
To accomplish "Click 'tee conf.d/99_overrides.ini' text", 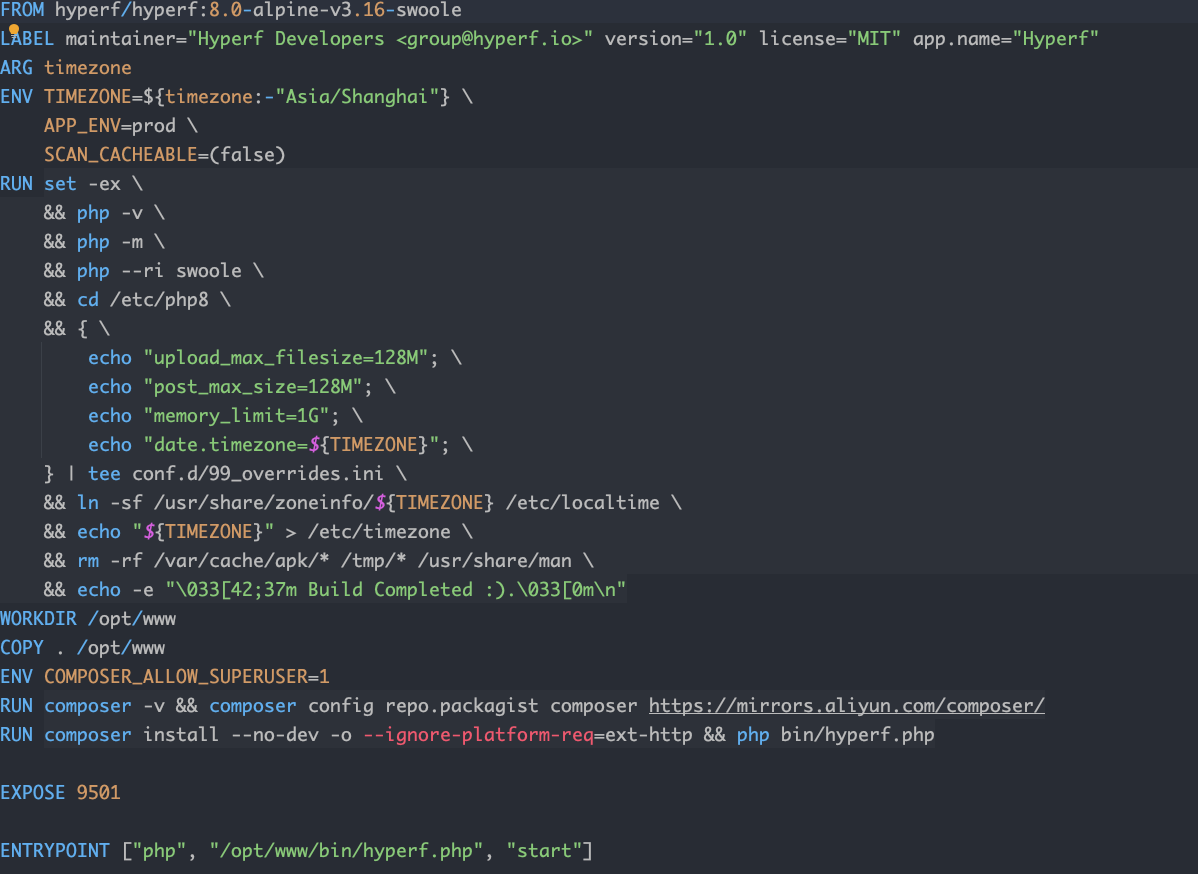I will (x=235, y=474).
